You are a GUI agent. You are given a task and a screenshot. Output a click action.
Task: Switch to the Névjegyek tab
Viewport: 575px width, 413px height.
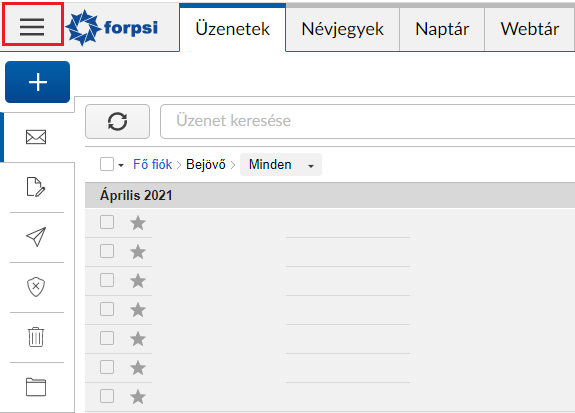[x=343, y=29]
